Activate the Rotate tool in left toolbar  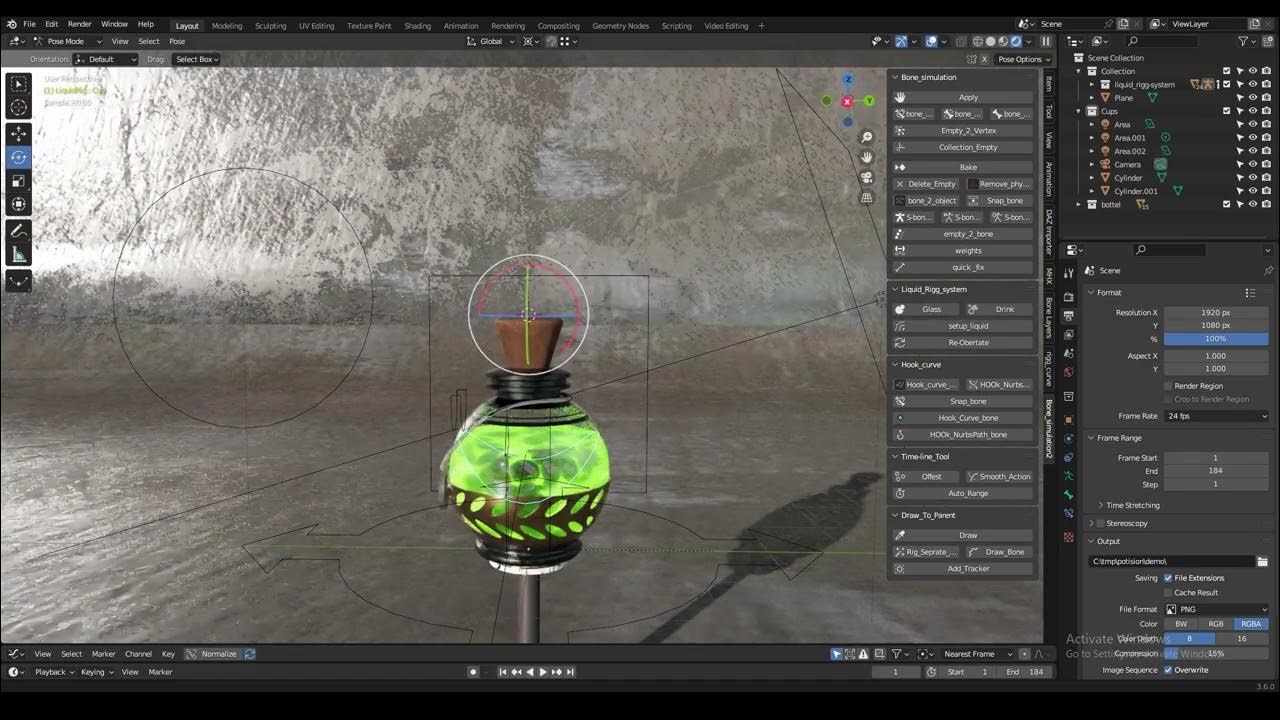coord(18,157)
